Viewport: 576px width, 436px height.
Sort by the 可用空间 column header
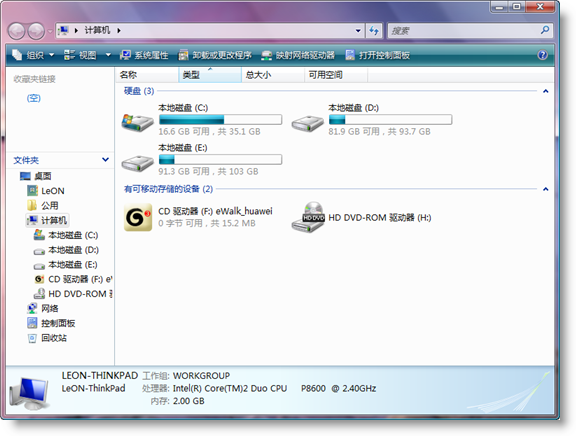point(336,75)
